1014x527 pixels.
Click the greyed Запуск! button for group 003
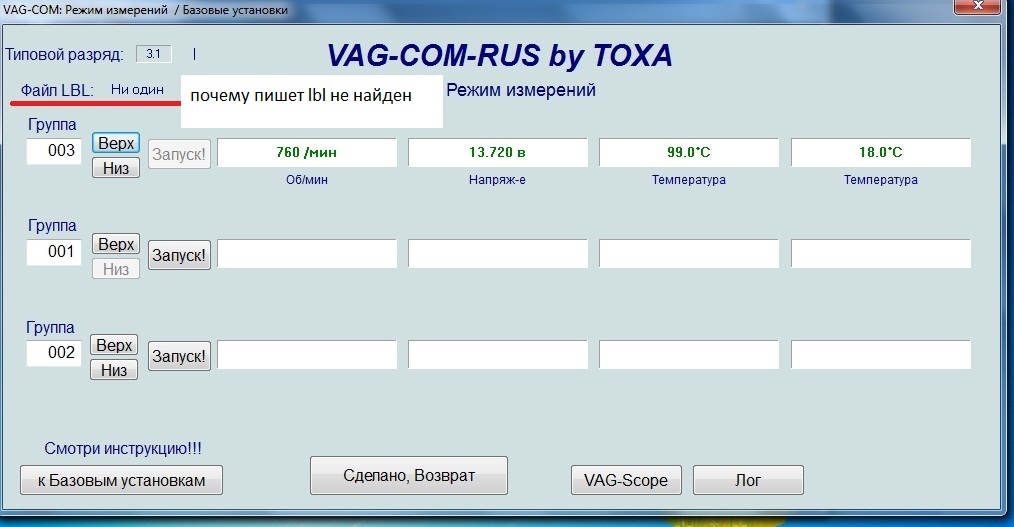coord(179,155)
